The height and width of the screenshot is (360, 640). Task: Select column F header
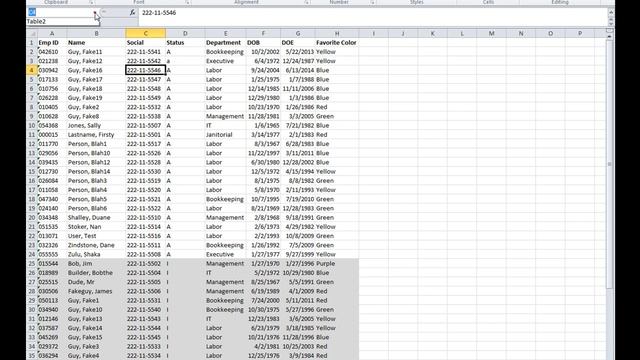click(263, 33)
